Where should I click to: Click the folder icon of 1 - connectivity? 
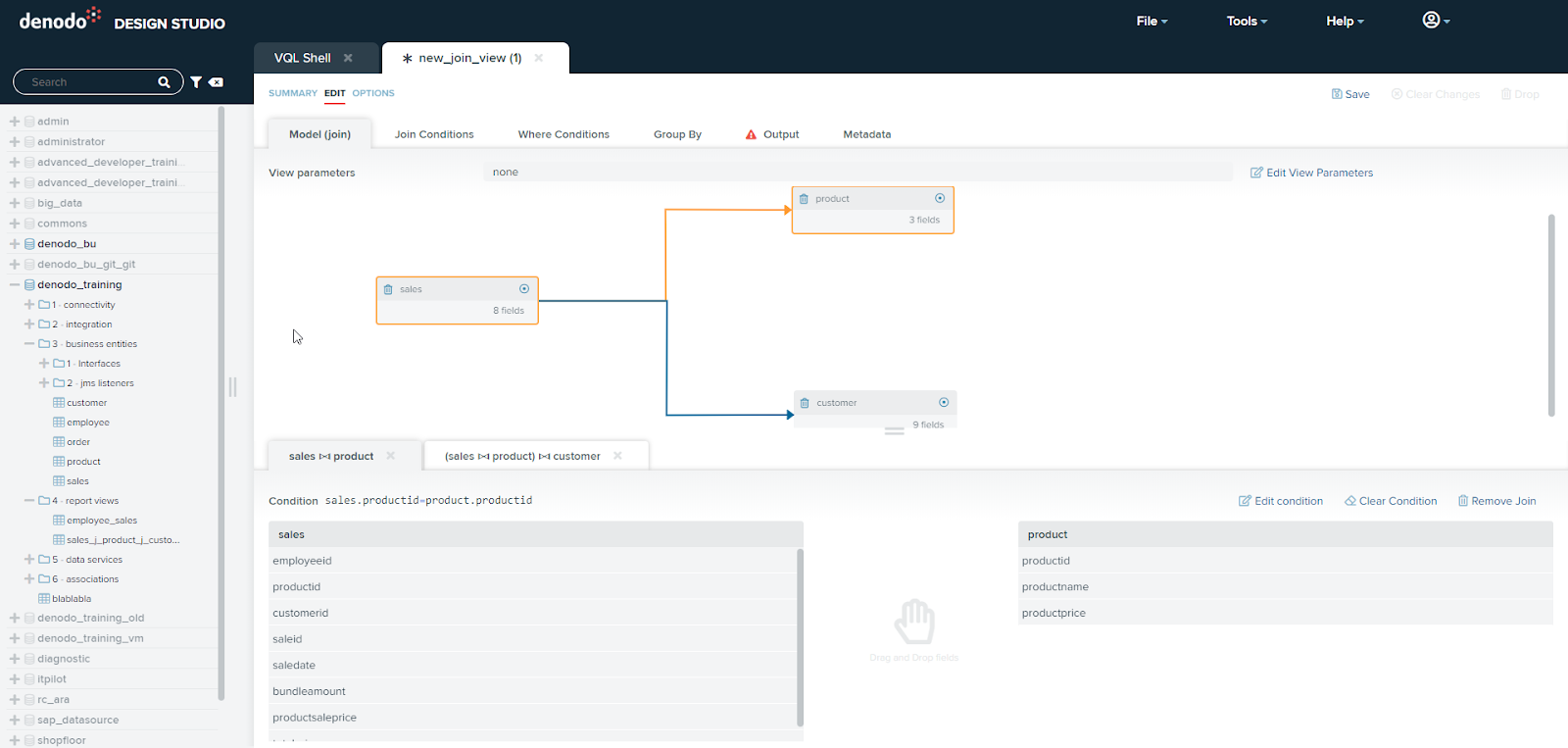(x=44, y=305)
